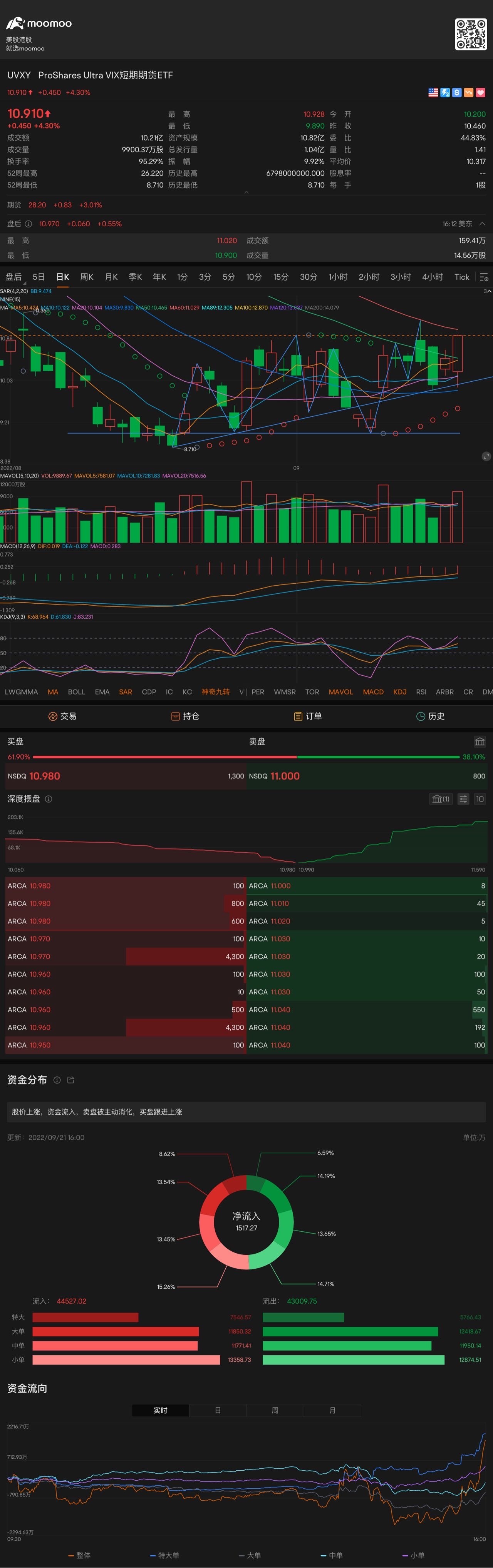Click the exchange bank icon beside 卖盘

coord(480,741)
